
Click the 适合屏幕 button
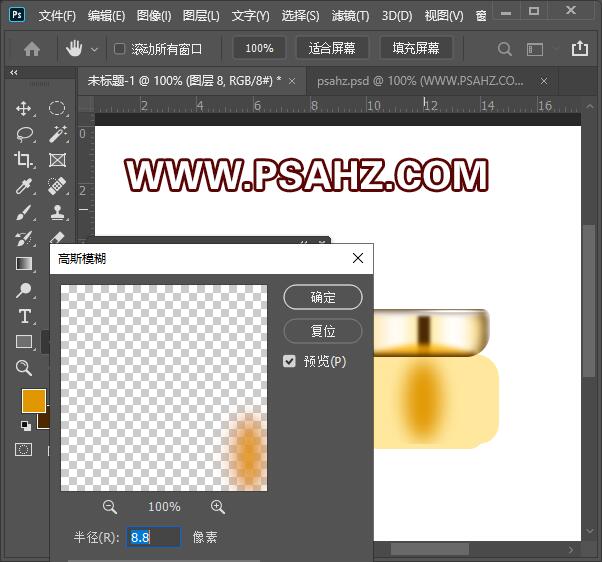(332, 48)
